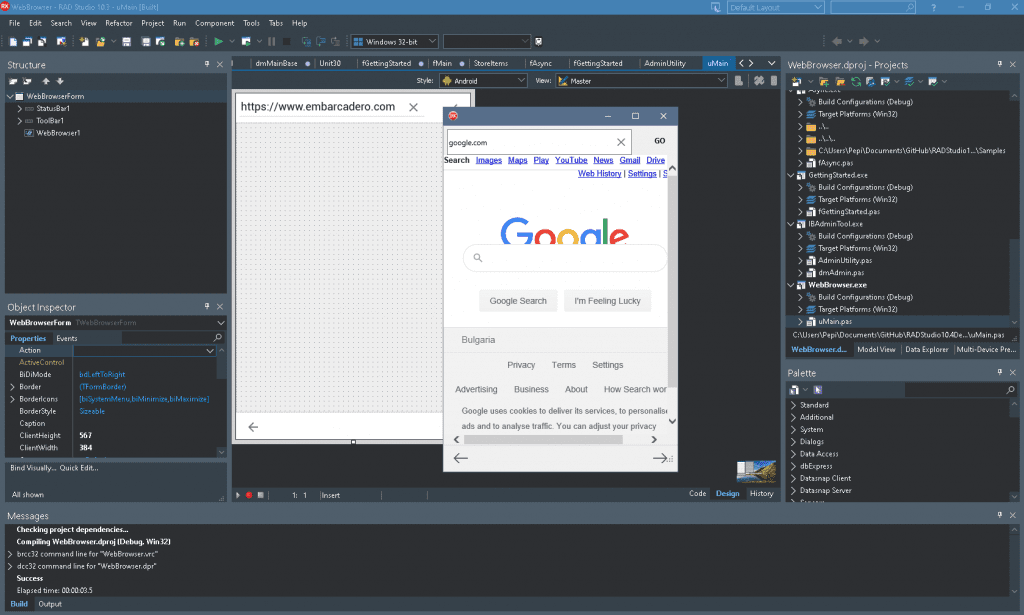Click the move up arrow in Structure panel
The width and height of the screenshot is (1024, 615).
tap(46, 82)
